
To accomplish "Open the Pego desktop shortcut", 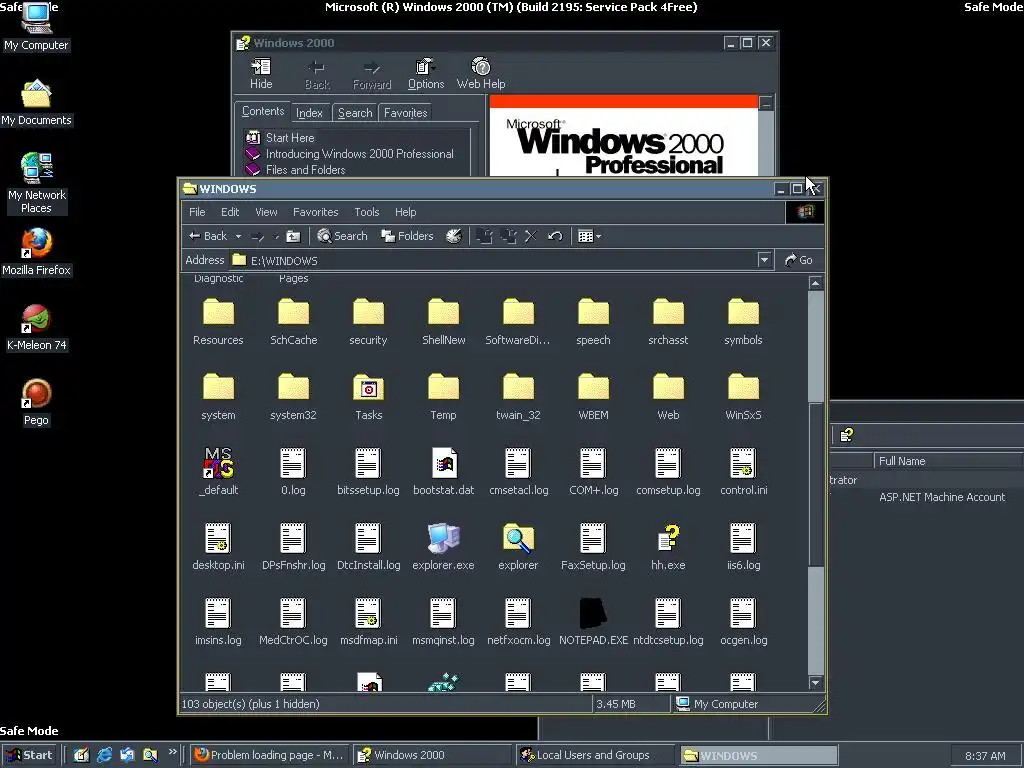I will [x=37, y=403].
